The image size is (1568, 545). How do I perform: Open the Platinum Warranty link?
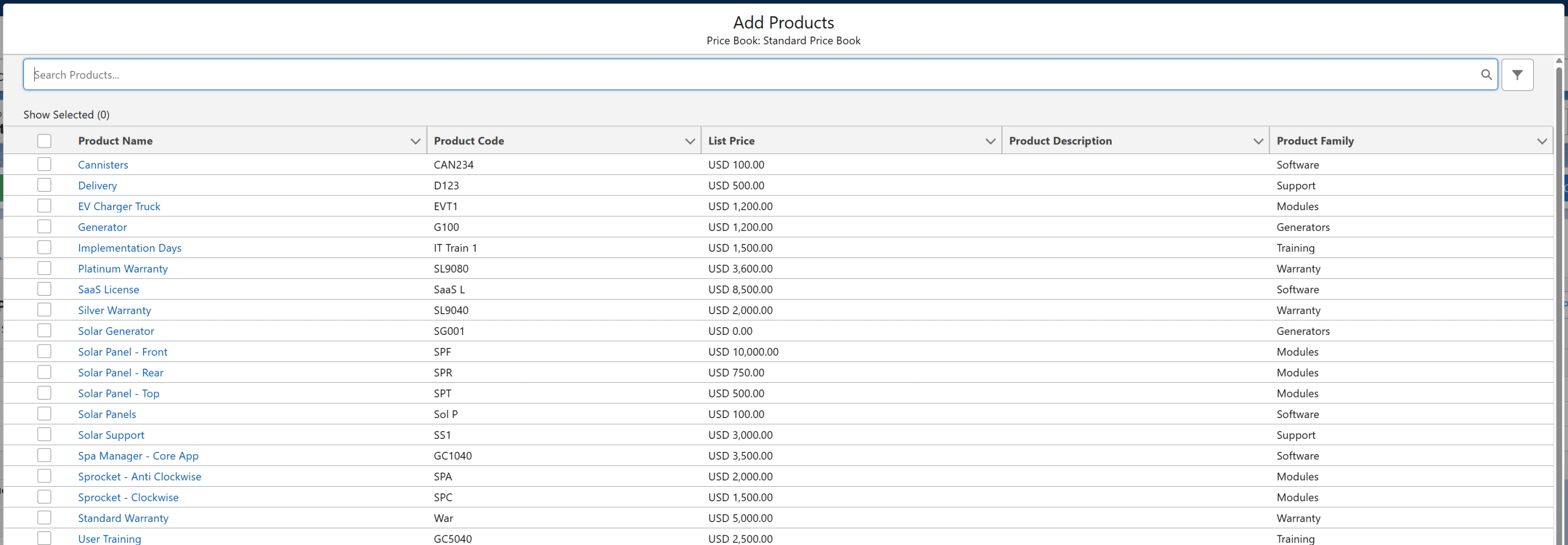122,268
